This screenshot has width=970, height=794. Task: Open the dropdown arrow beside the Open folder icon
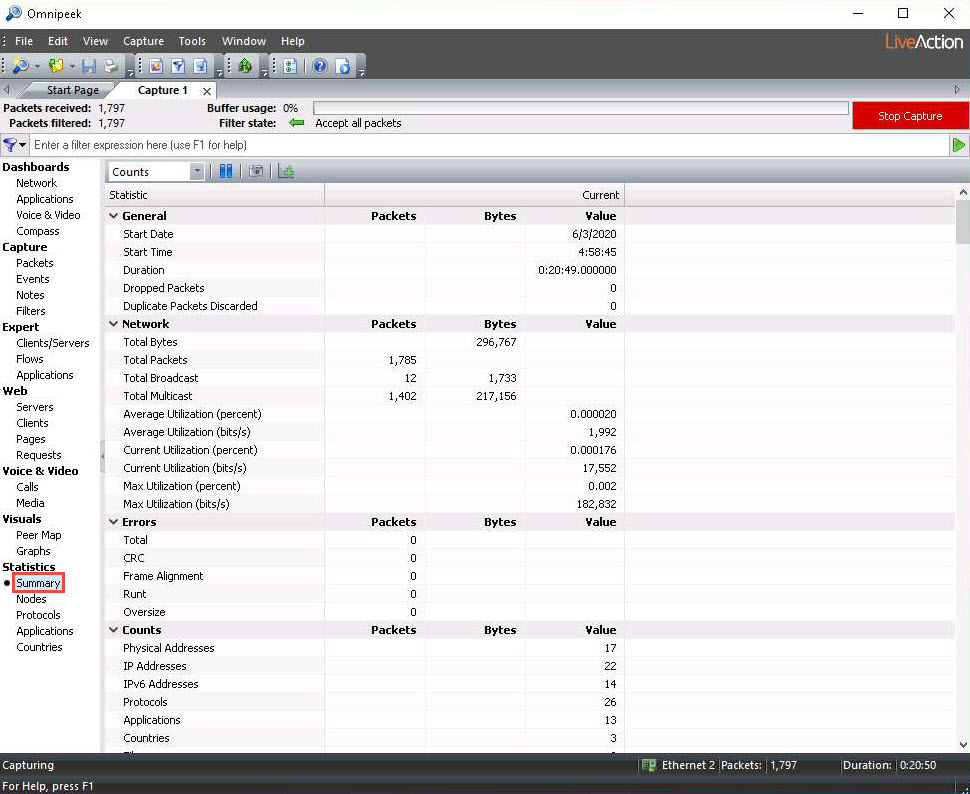[x=72, y=66]
